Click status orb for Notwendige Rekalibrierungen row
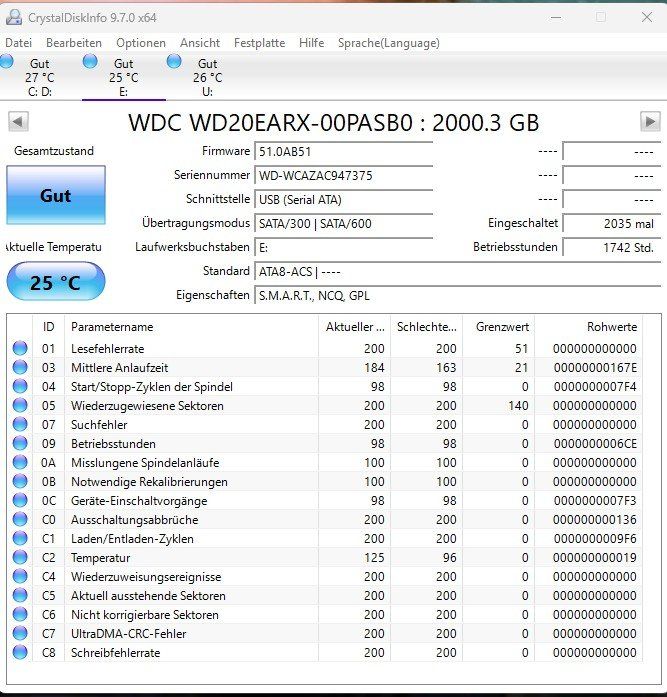667x697 pixels. click(20, 481)
